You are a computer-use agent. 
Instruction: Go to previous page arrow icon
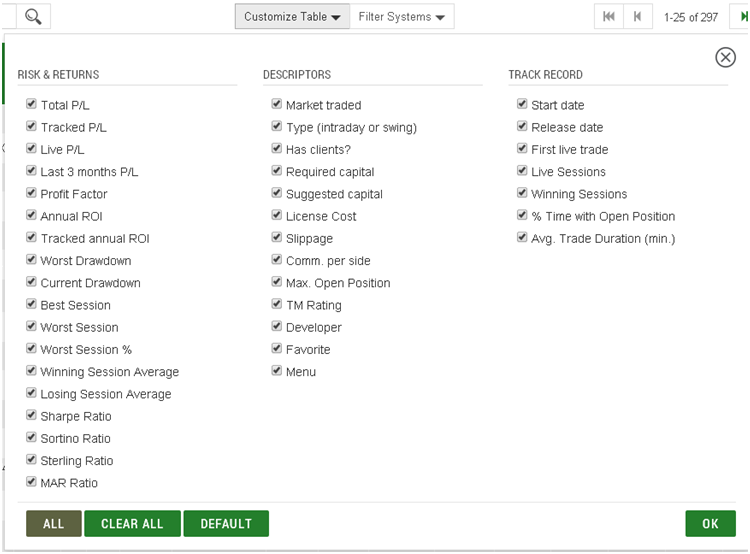(638, 17)
